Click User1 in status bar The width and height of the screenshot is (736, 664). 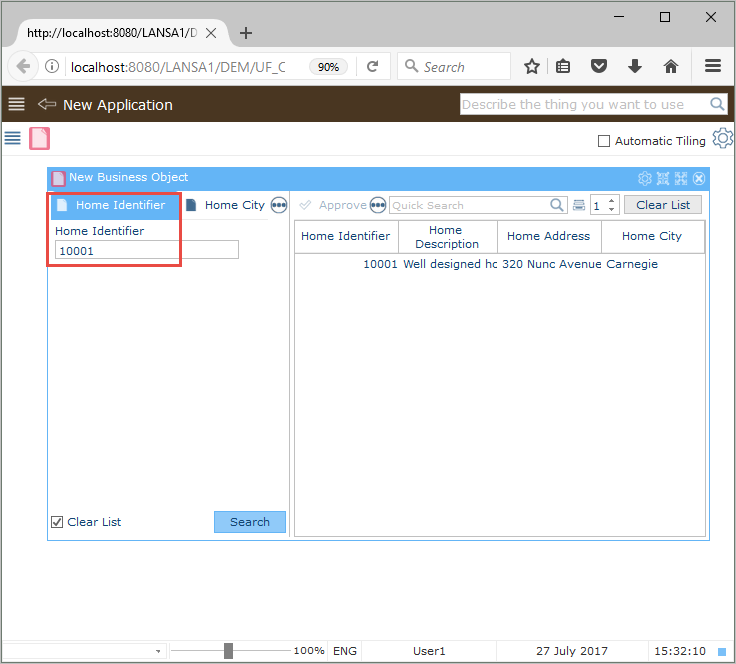point(429,651)
